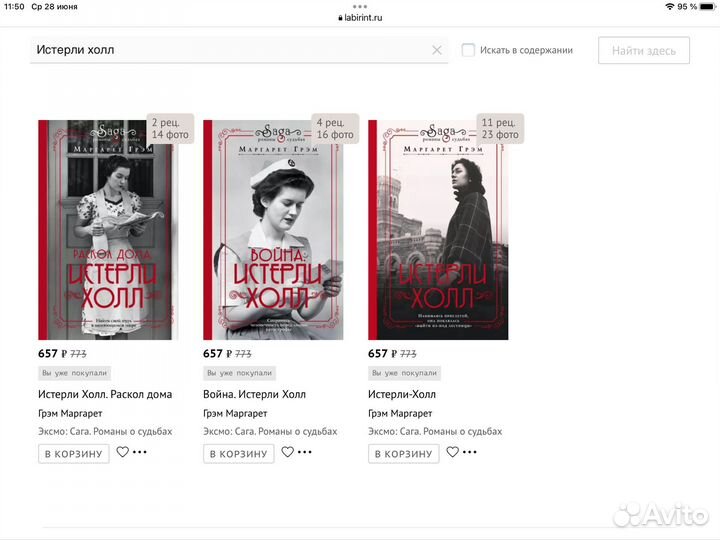Open reviews badge 11 рец. 23 фото
The image size is (720, 540).
[499, 128]
